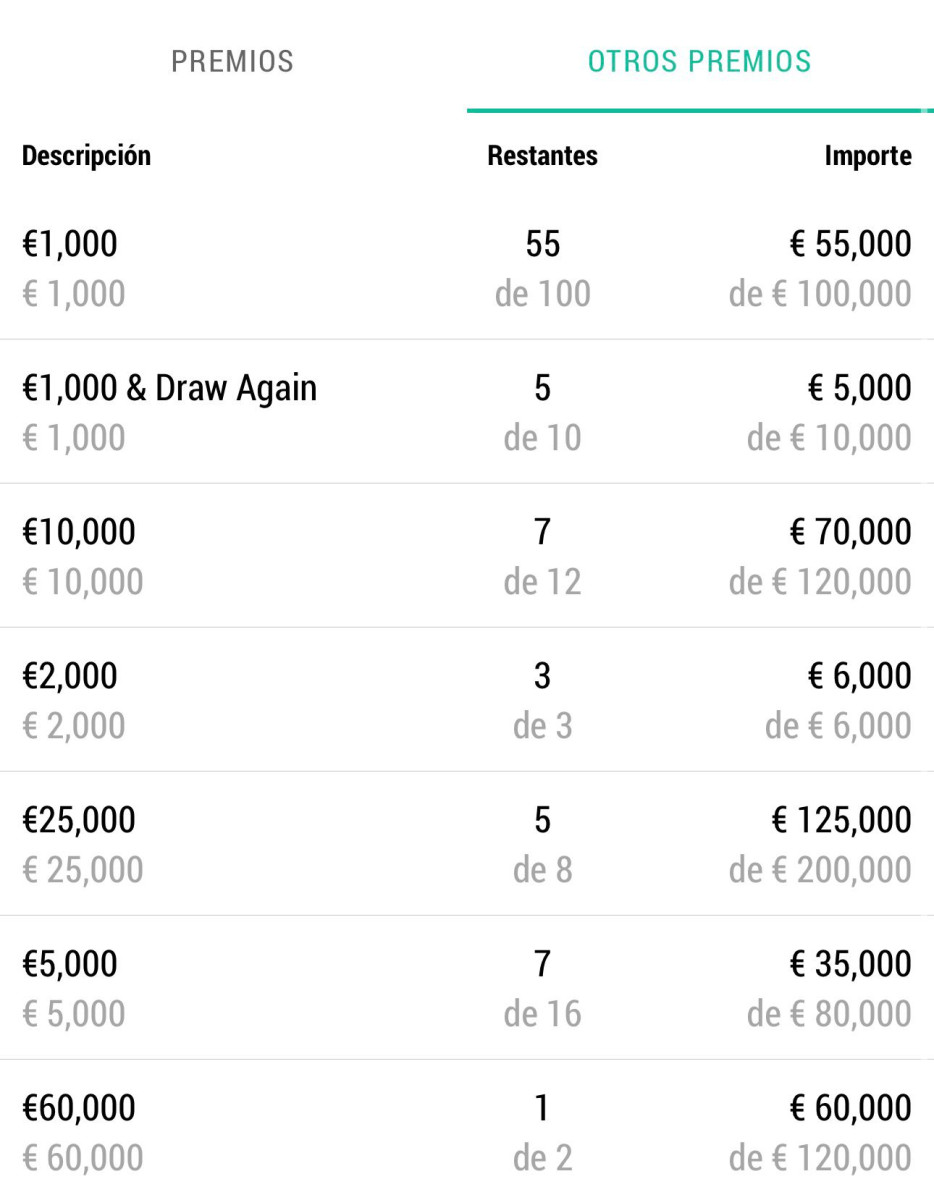The width and height of the screenshot is (934, 1200).
Task: Open the €10,000 prize row
Action: point(79,532)
